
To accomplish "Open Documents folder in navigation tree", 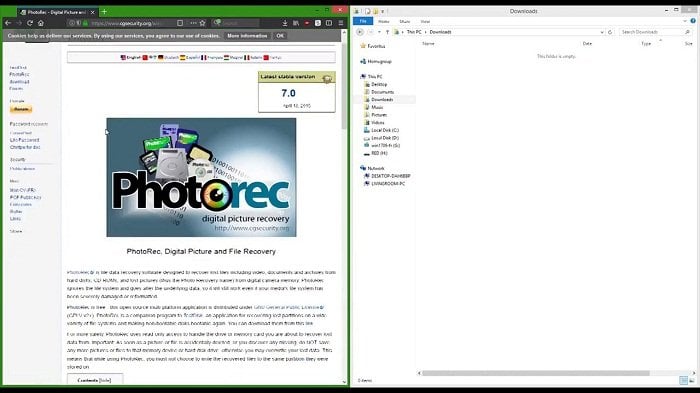I will click(379, 92).
